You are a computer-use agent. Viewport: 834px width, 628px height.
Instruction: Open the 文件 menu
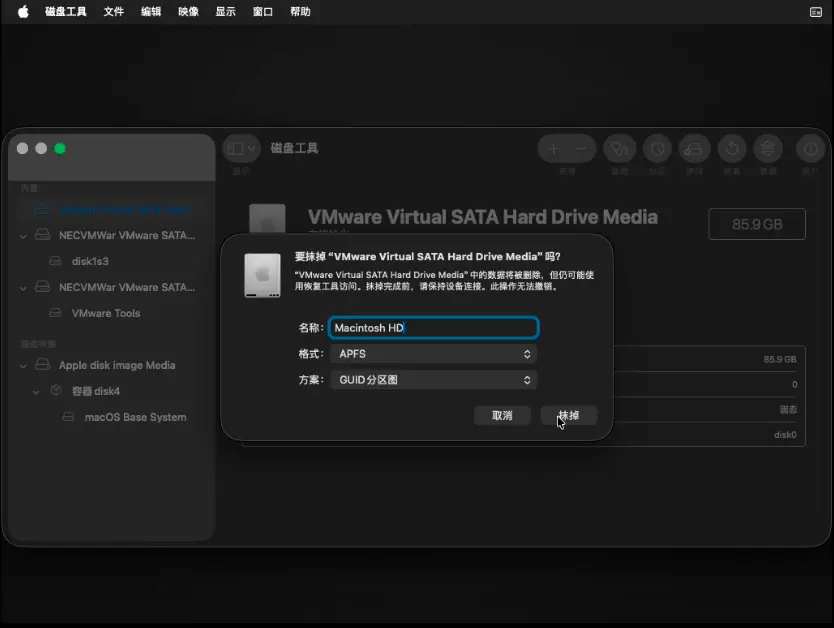tap(114, 12)
